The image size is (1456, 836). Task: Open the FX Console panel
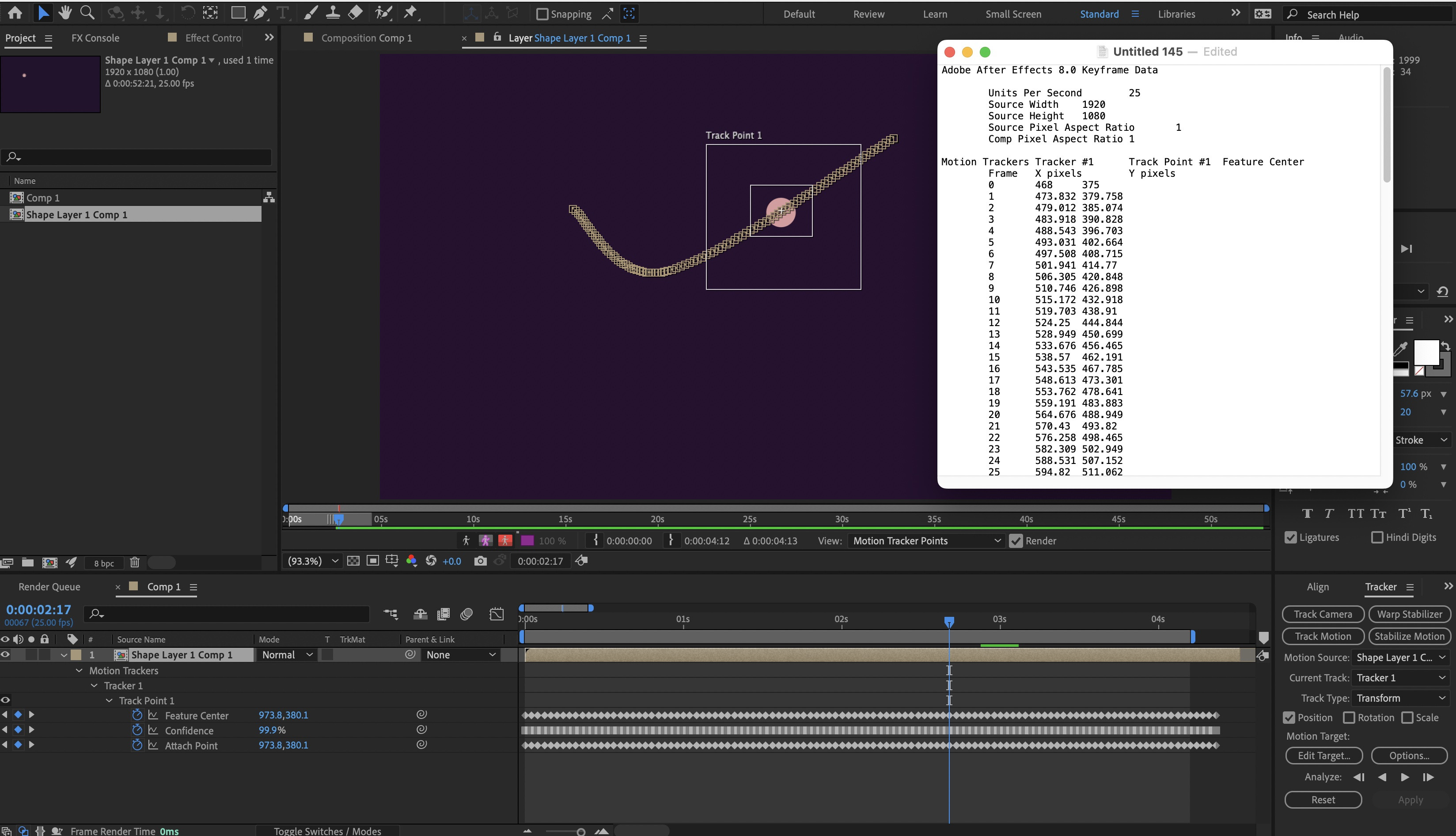96,37
